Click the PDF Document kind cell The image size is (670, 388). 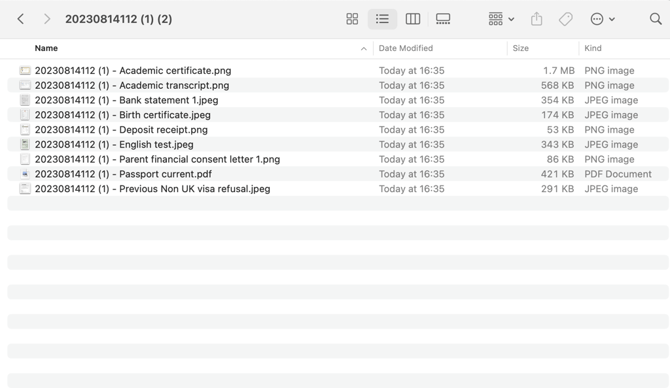(618, 174)
